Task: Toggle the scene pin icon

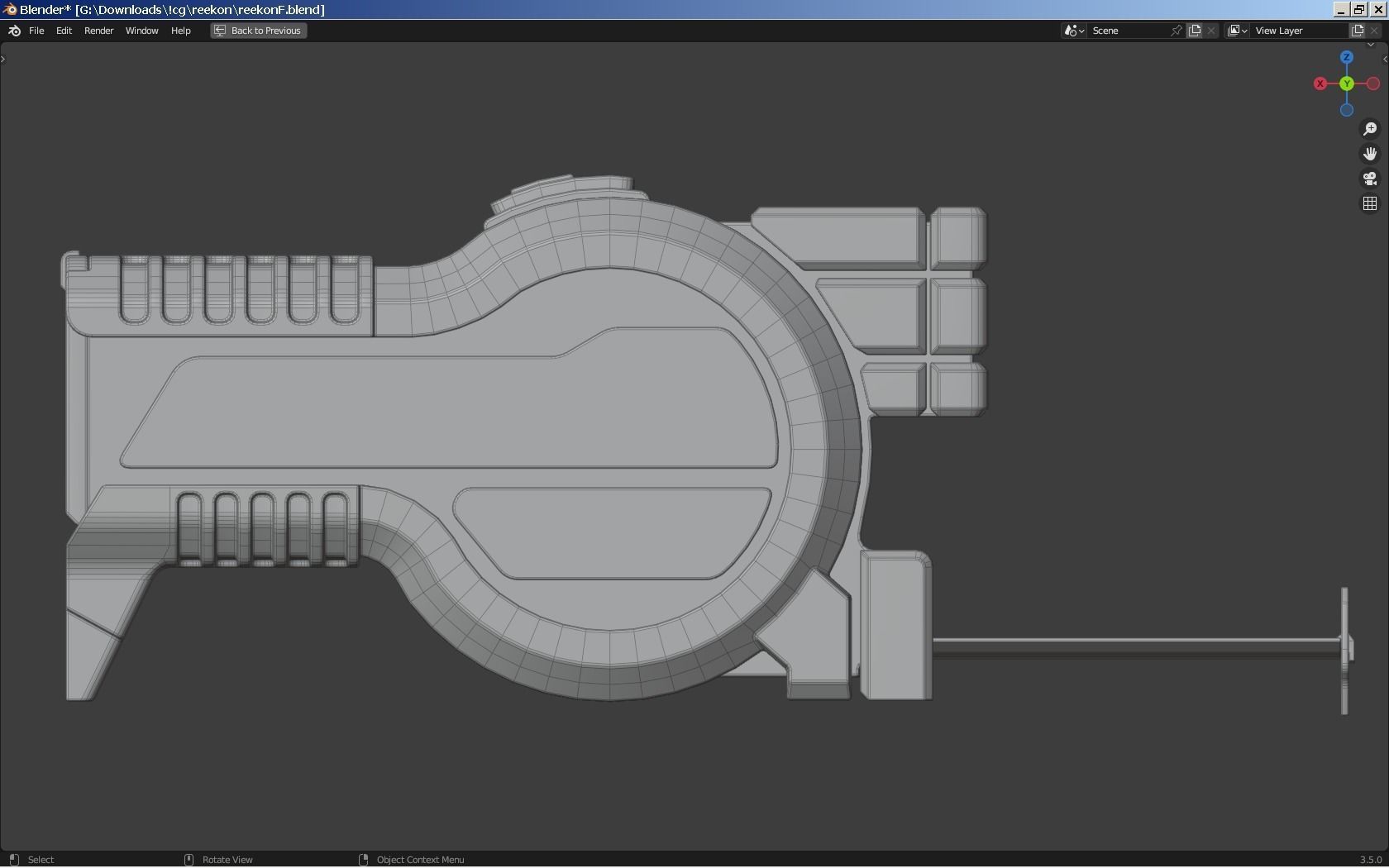Action: (x=1177, y=31)
